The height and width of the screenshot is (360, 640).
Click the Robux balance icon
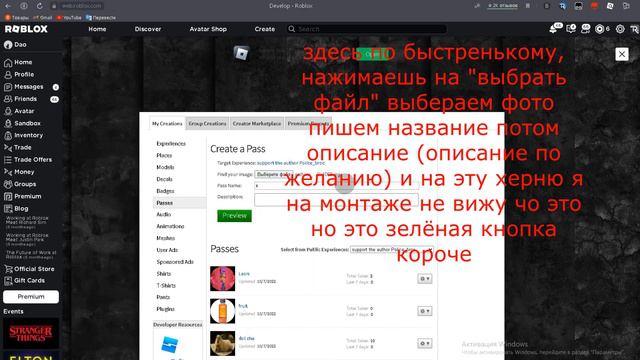pyautogui.click(x=600, y=29)
